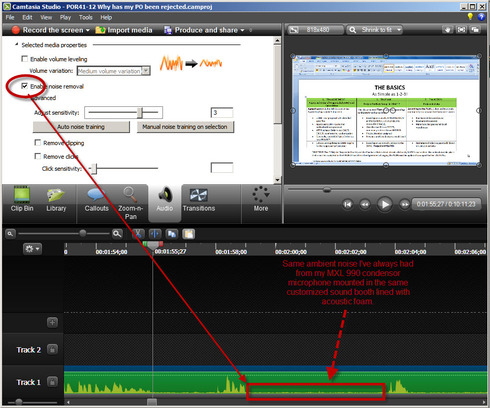Click the 818x480 editing dimensions button
The height and width of the screenshot is (408, 490).
tap(315, 30)
